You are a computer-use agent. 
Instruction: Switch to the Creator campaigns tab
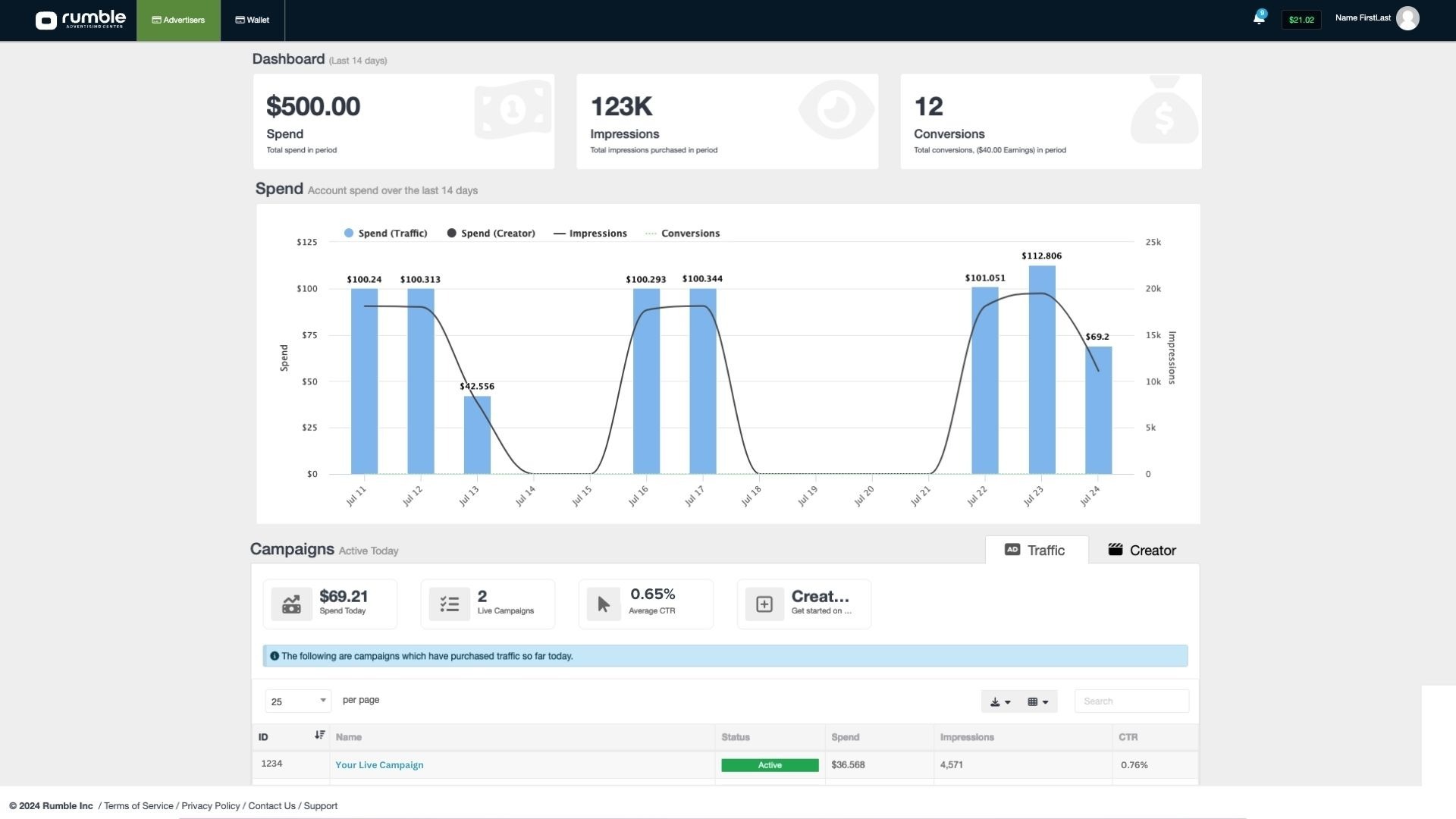(1142, 551)
